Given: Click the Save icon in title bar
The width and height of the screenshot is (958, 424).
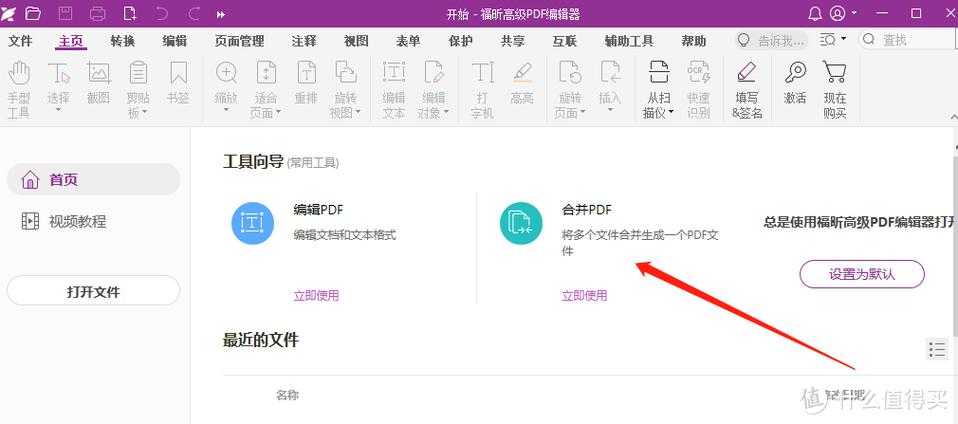Looking at the screenshot, I should click(65, 13).
